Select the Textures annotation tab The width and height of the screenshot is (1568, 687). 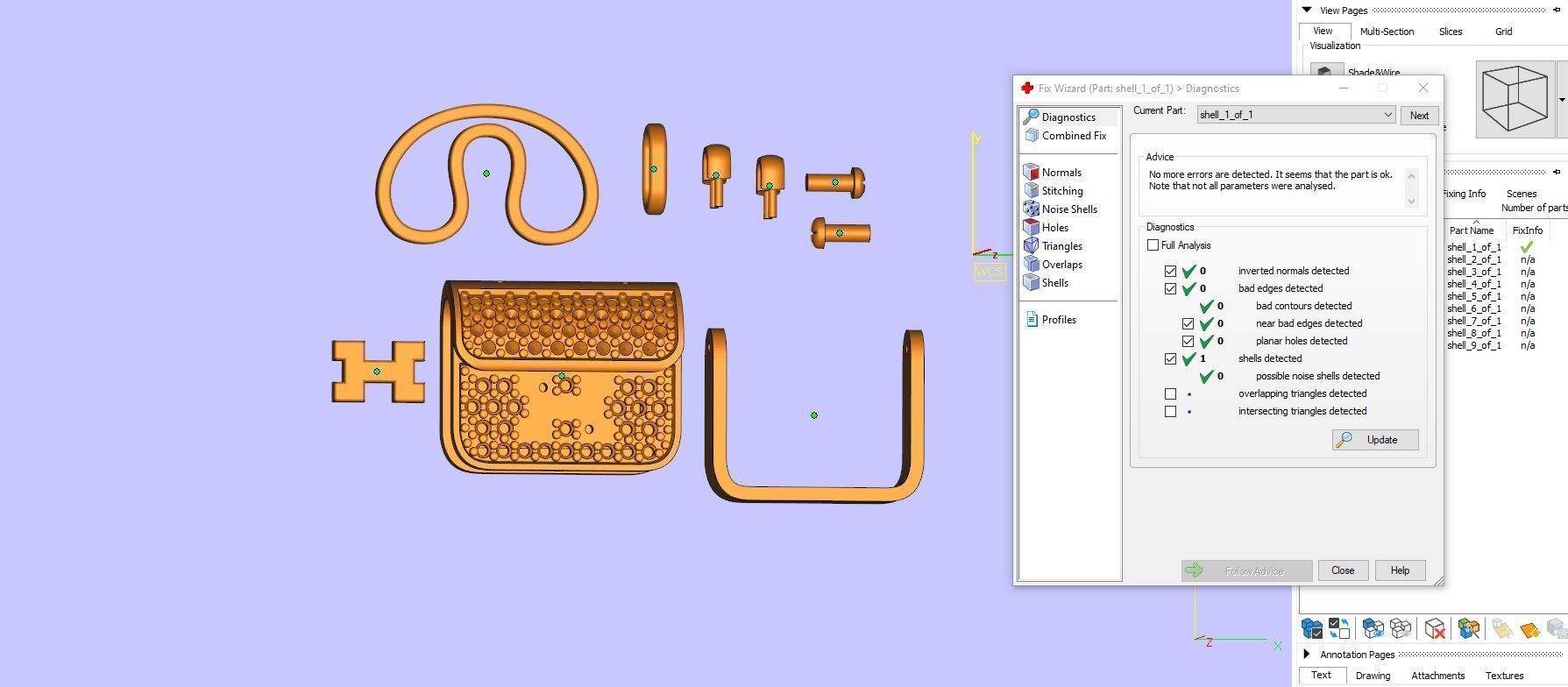1504,676
